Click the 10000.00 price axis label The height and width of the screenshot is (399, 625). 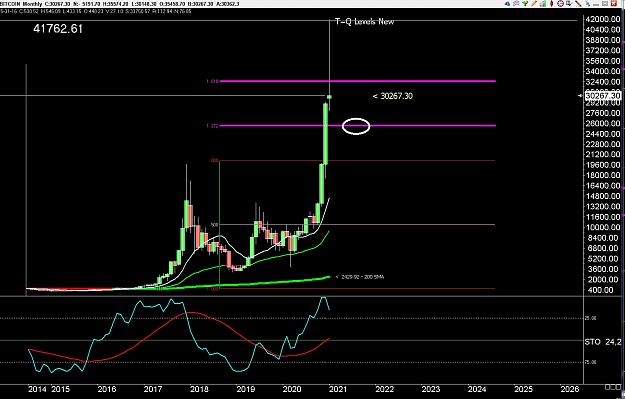pos(602,227)
